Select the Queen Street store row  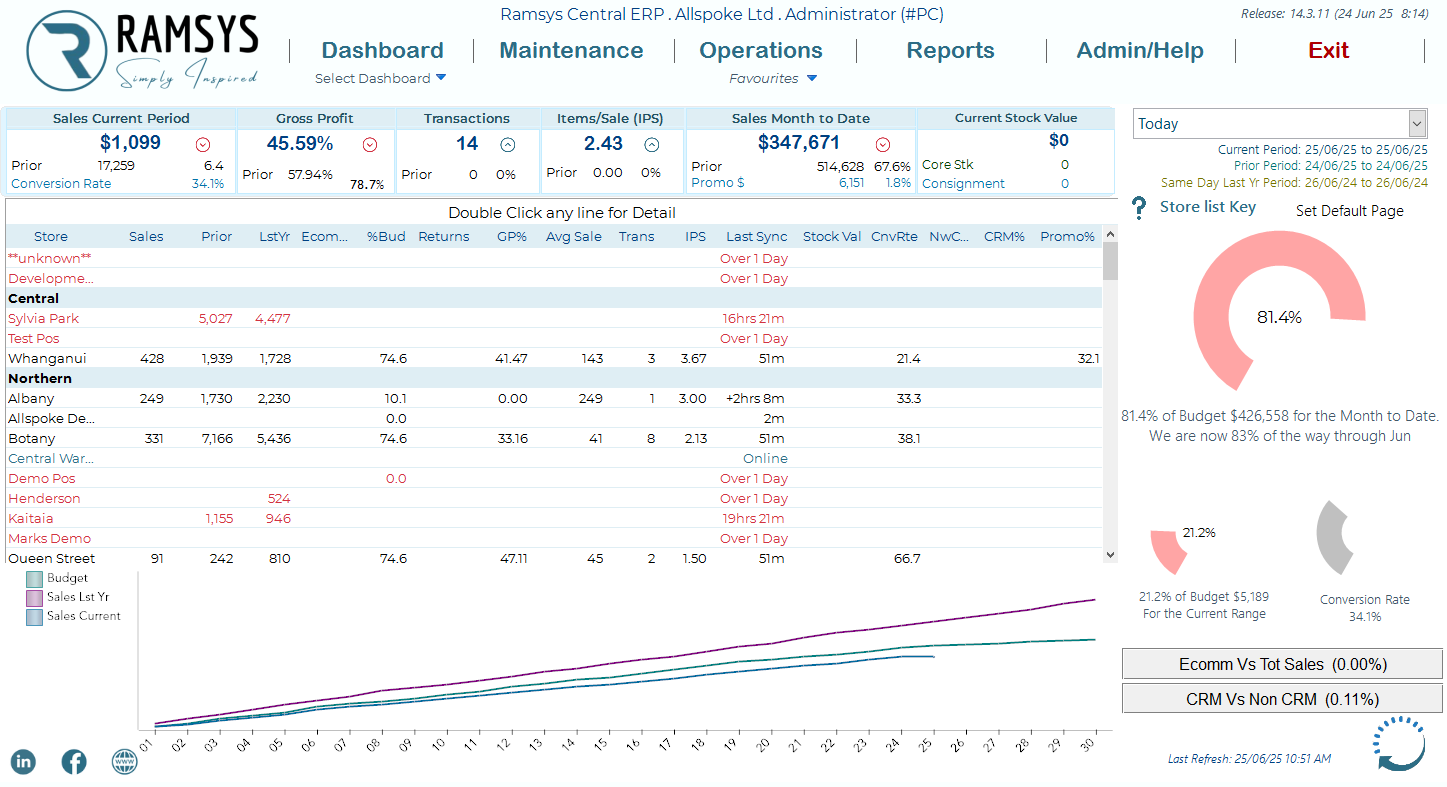[x=554, y=558]
